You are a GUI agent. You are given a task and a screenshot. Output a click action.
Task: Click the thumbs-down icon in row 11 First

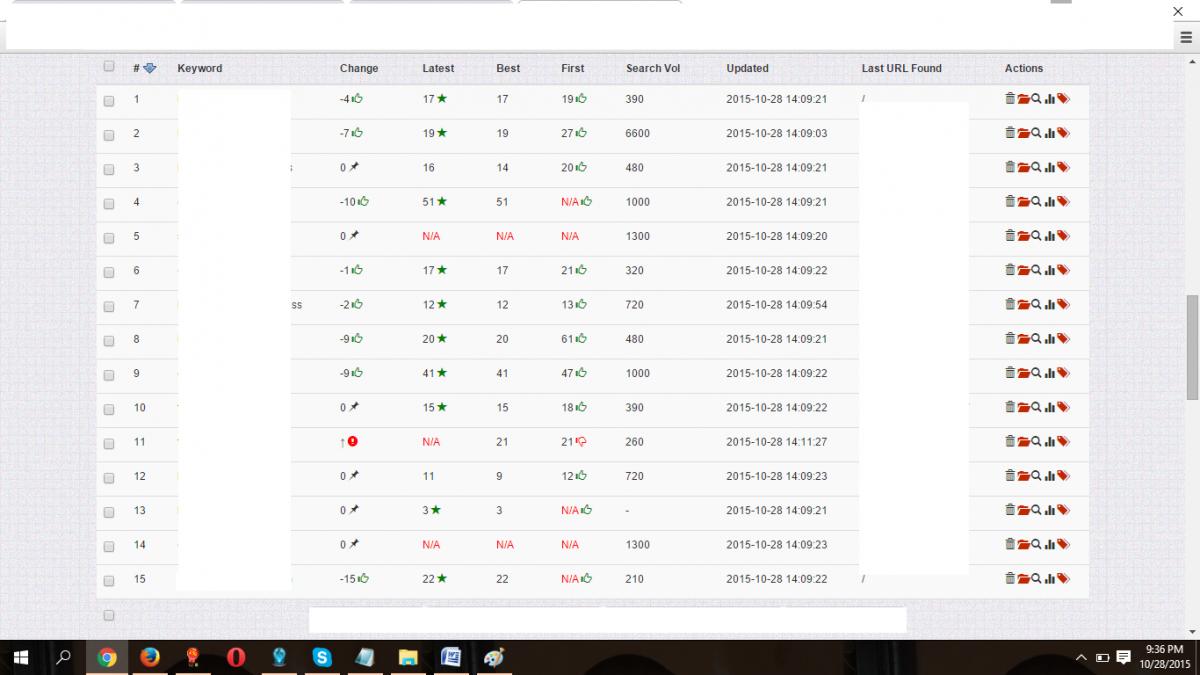pyautogui.click(x=581, y=441)
